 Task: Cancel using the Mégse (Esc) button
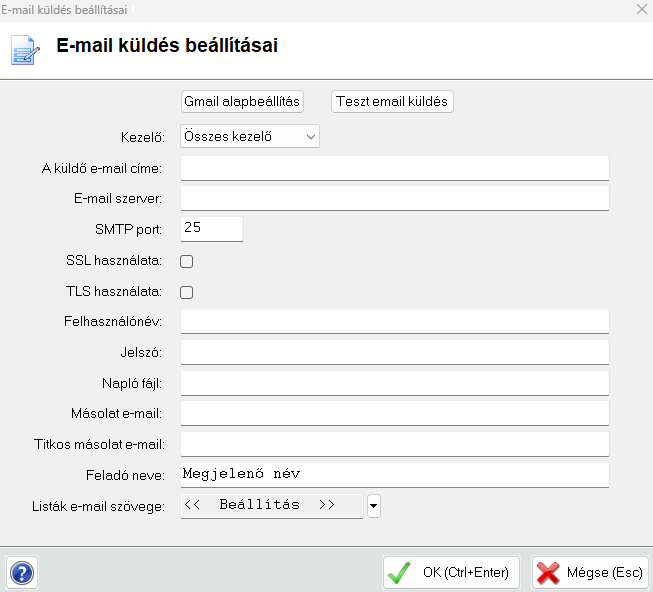pos(590,573)
